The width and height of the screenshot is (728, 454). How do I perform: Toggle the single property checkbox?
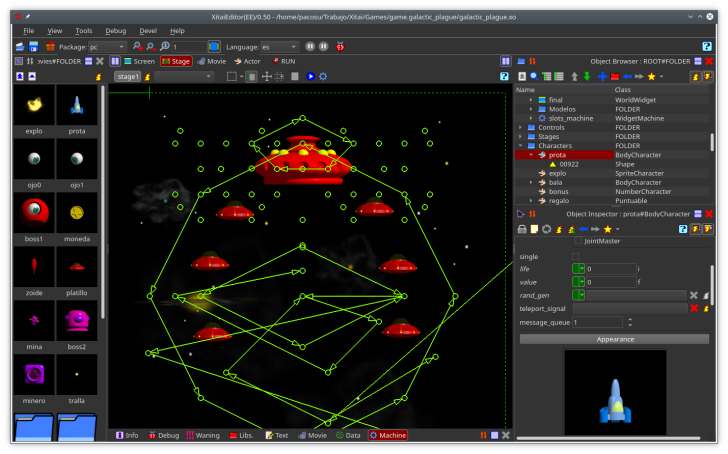576,257
